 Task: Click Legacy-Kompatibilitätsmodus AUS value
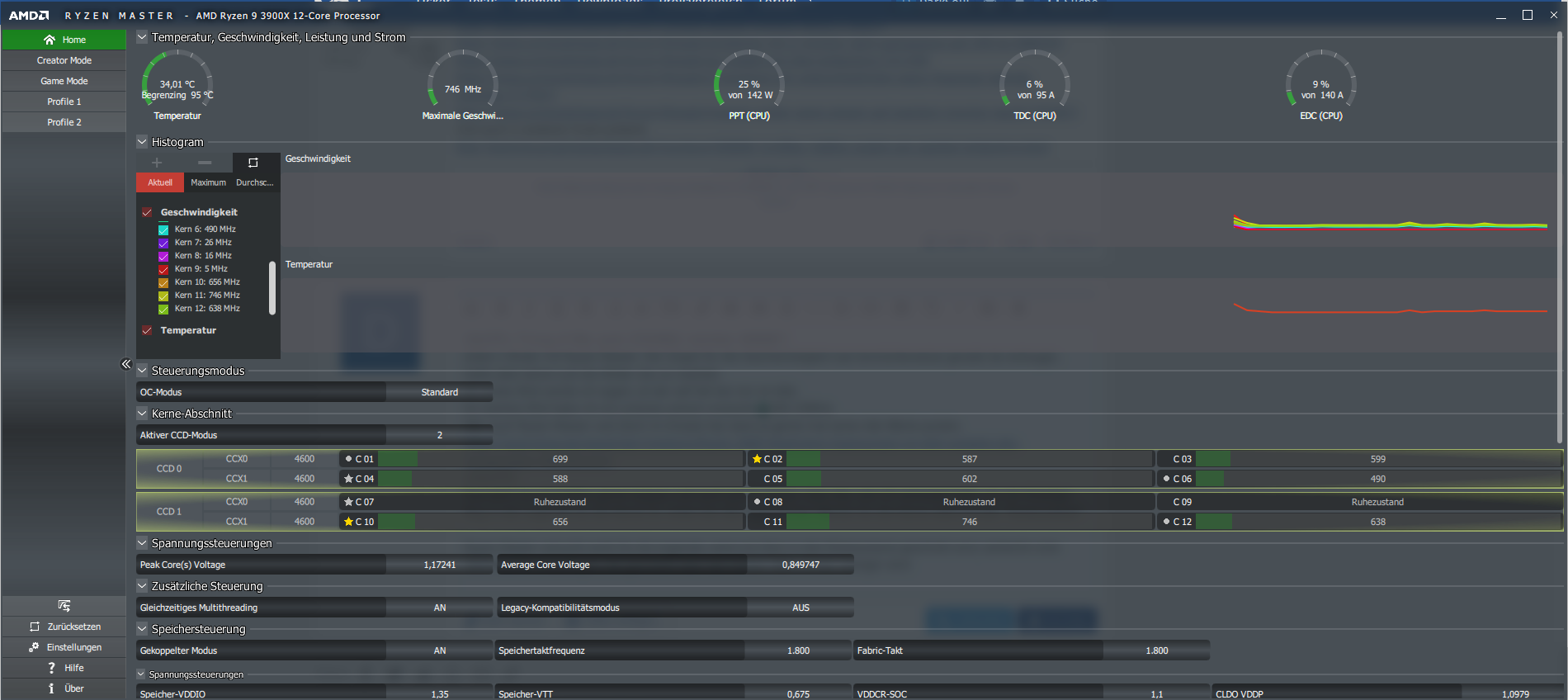801,608
